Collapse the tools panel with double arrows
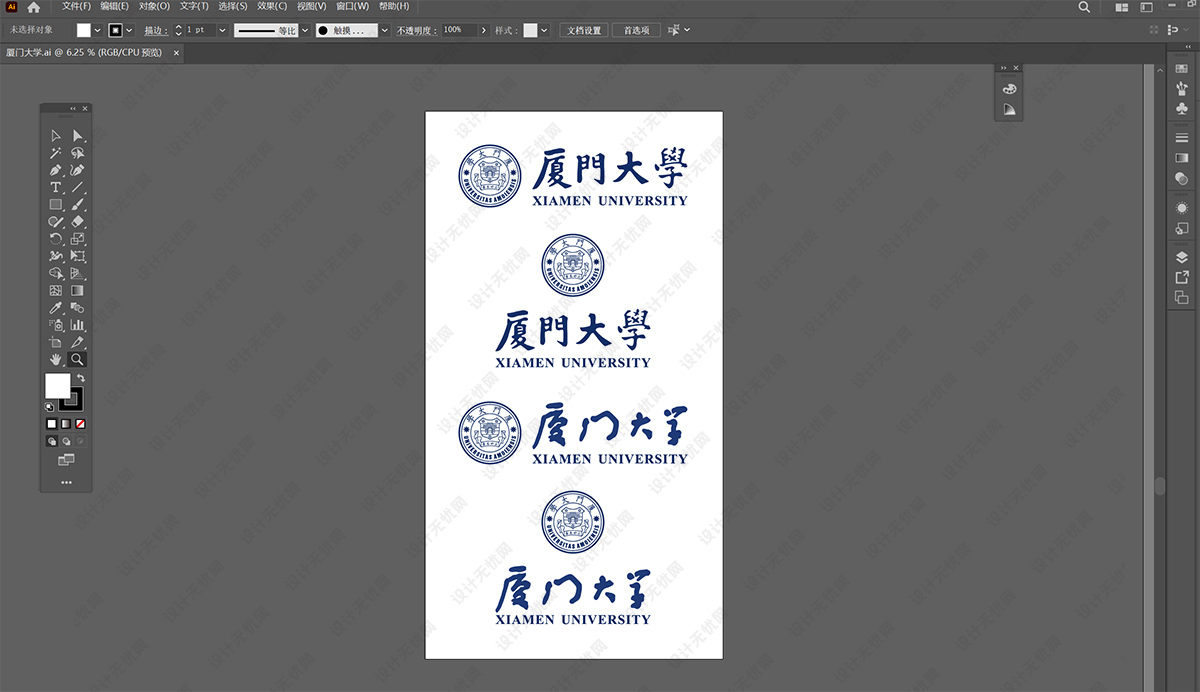 pos(73,108)
